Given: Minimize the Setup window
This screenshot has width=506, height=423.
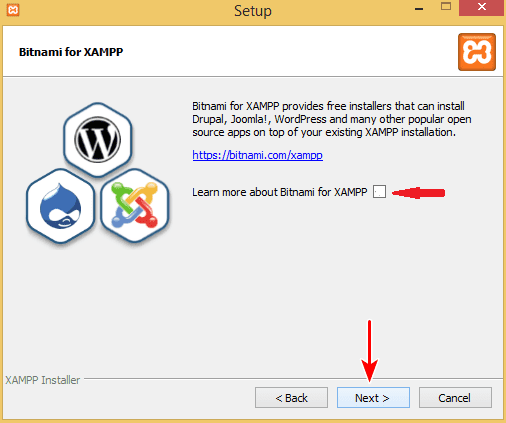Looking at the screenshot, I should 419,8.
